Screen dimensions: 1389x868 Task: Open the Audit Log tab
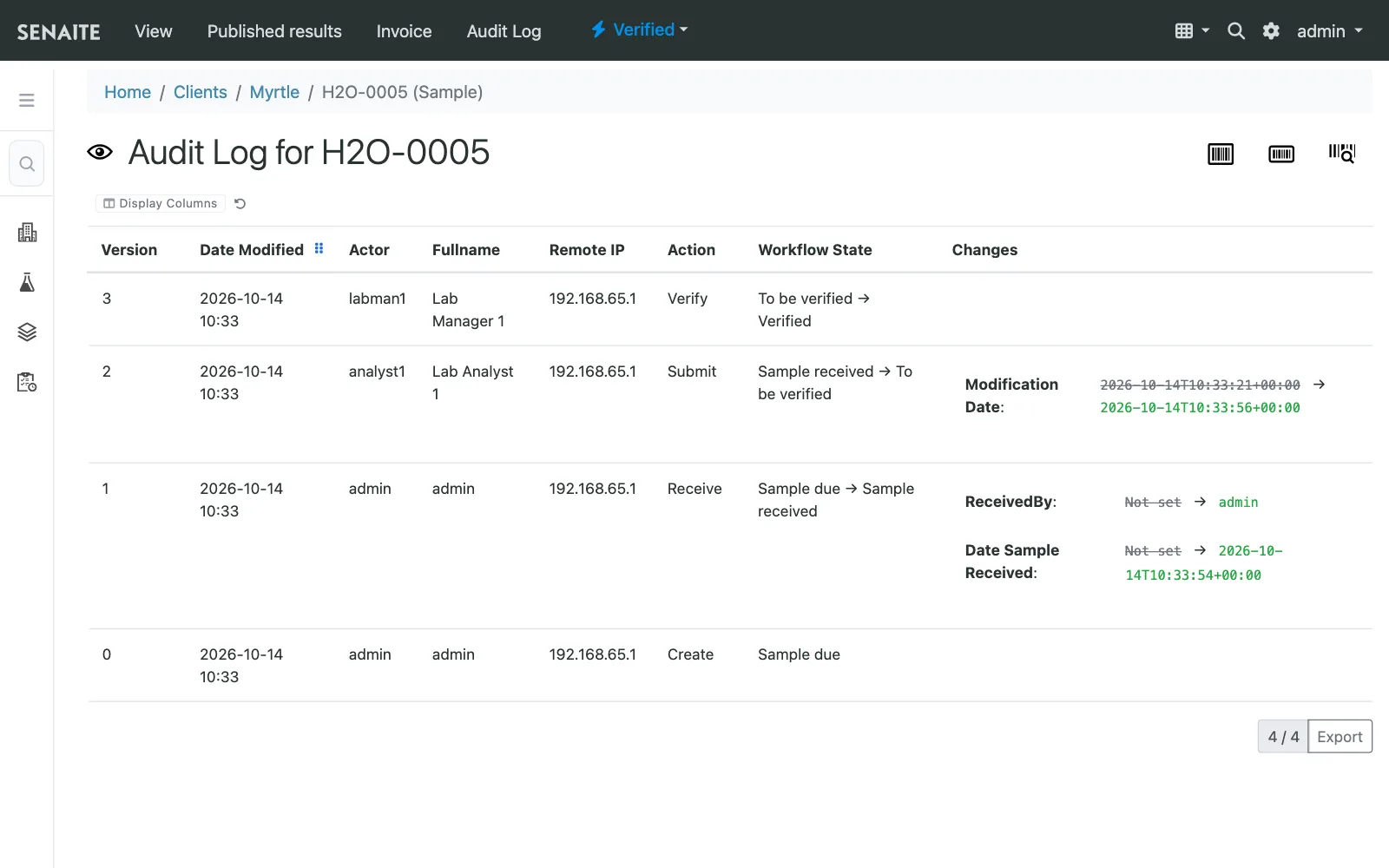(x=504, y=31)
